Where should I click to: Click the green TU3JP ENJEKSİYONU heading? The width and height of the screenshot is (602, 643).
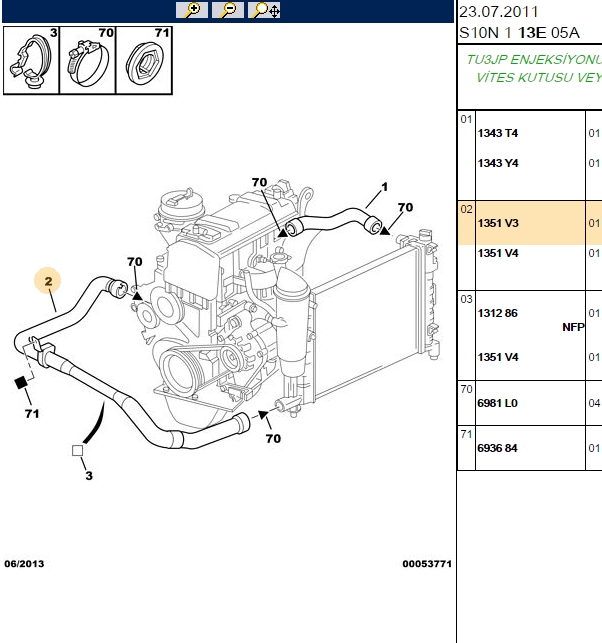click(534, 60)
